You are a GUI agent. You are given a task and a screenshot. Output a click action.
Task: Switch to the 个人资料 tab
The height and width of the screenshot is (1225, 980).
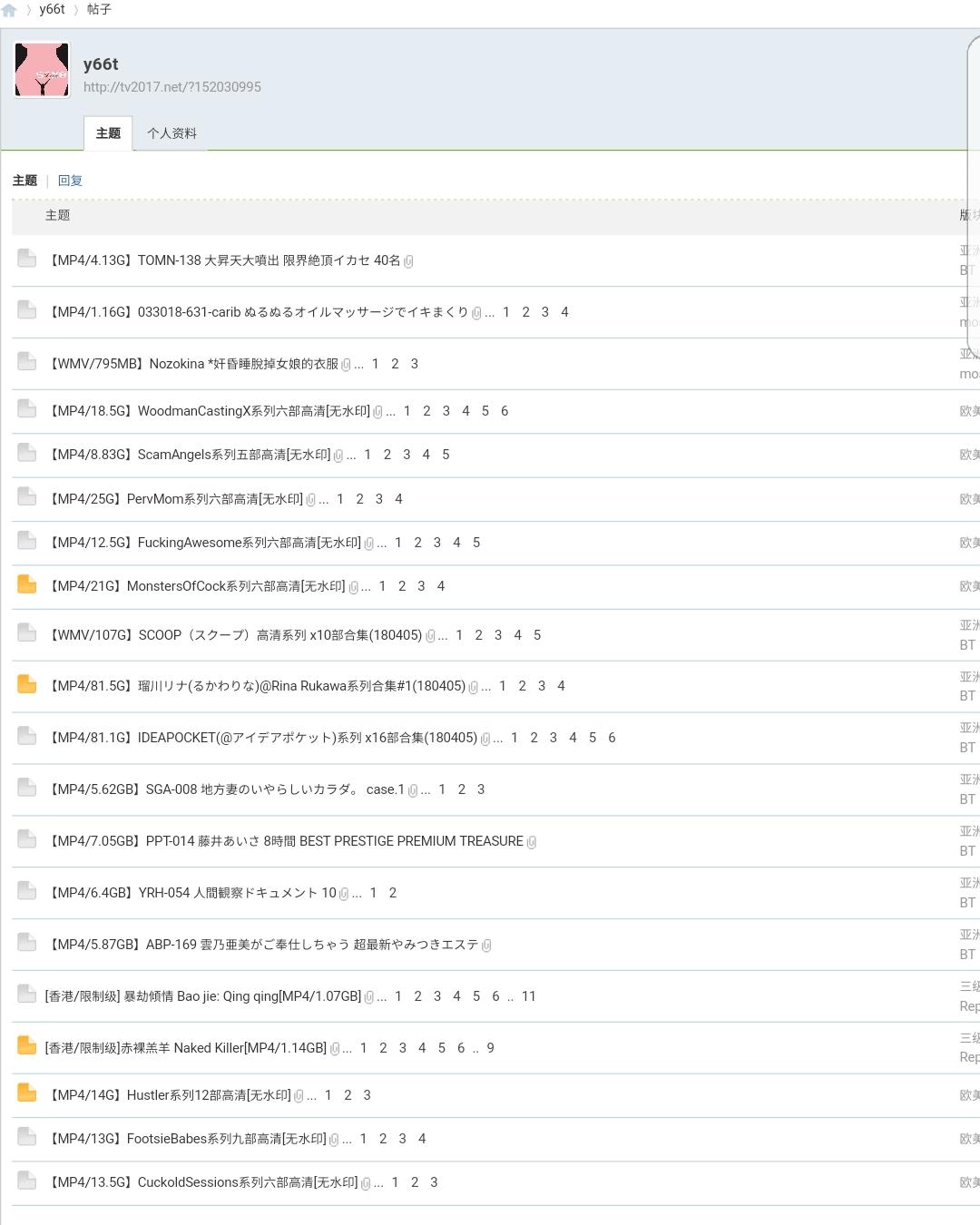[171, 133]
